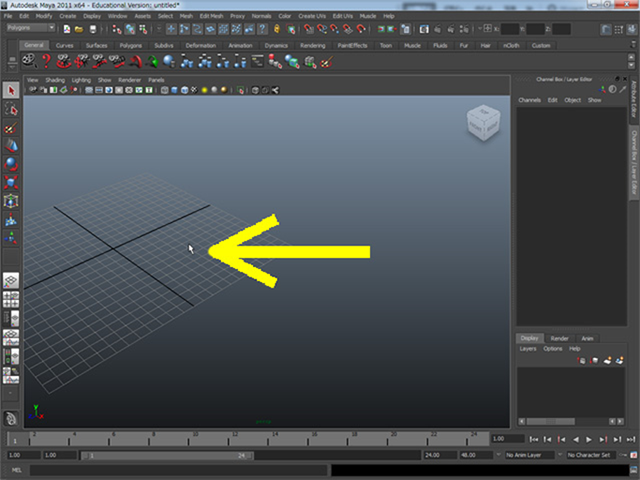Go to start of playback range
The height and width of the screenshot is (480, 640).
(x=533, y=439)
